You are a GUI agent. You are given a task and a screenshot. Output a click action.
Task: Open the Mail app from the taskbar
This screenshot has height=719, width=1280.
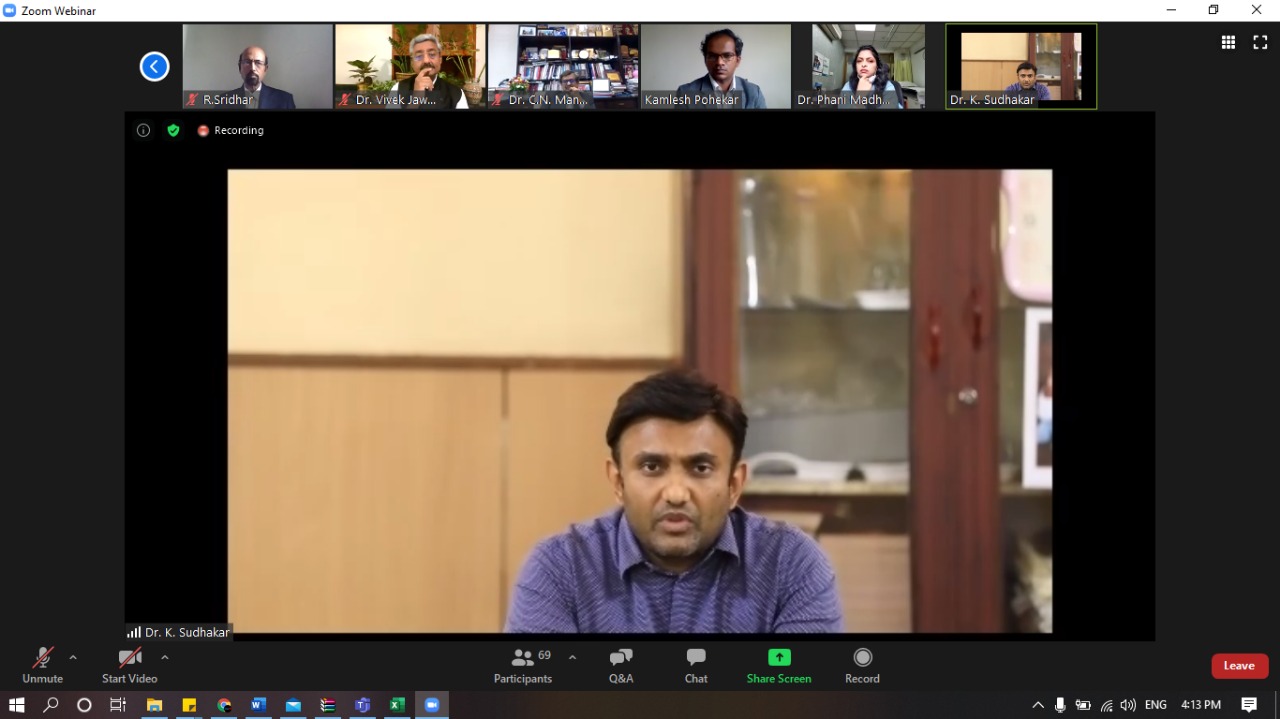click(x=293, y=705)
